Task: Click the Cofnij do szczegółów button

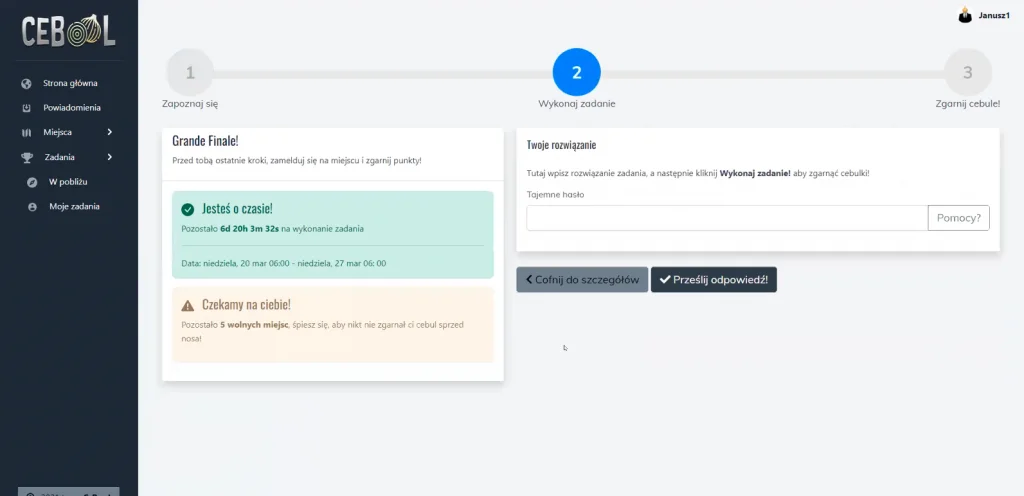Action: click(x=583, y=279)
